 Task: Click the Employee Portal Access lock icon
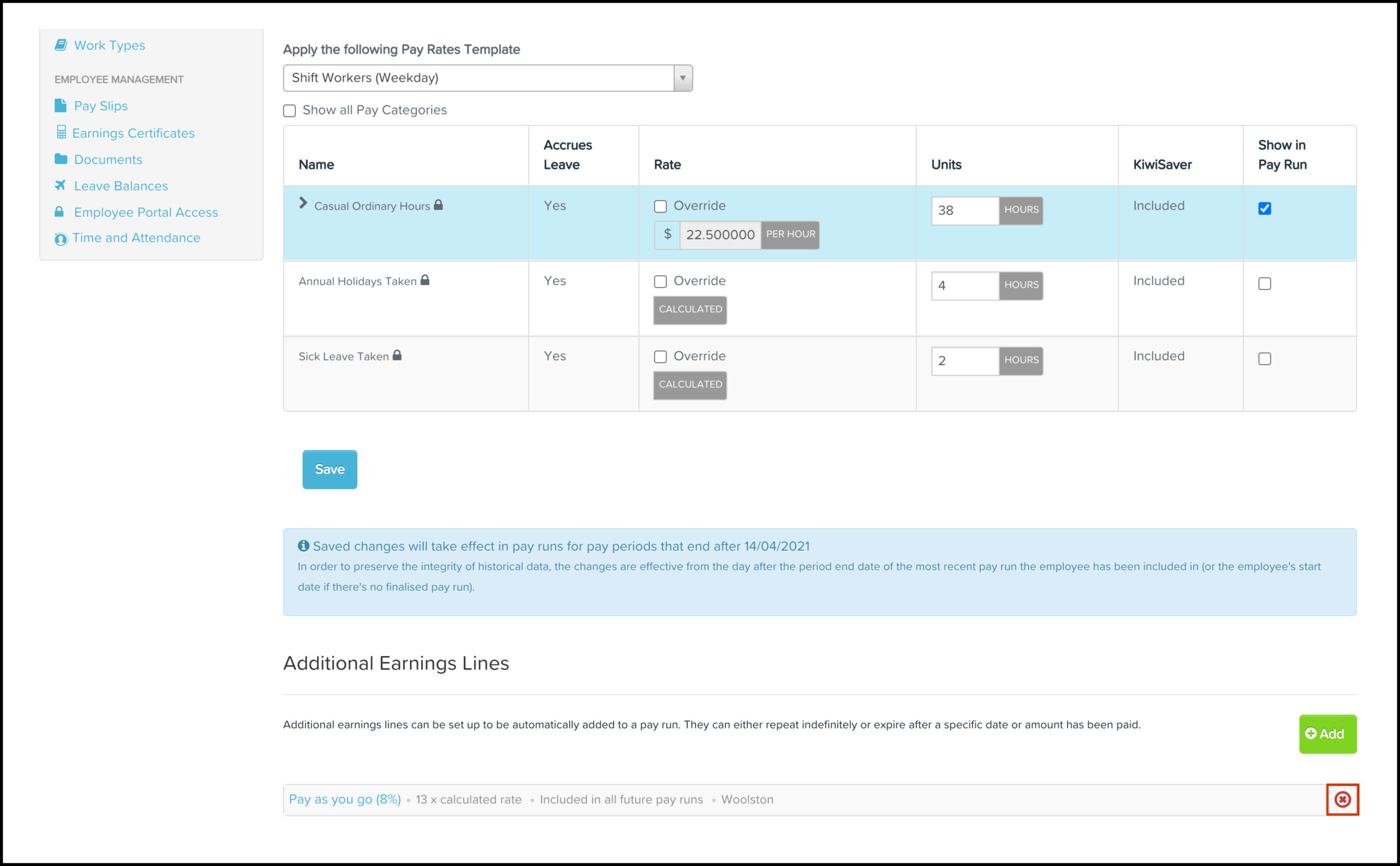[x=59, y=211]
